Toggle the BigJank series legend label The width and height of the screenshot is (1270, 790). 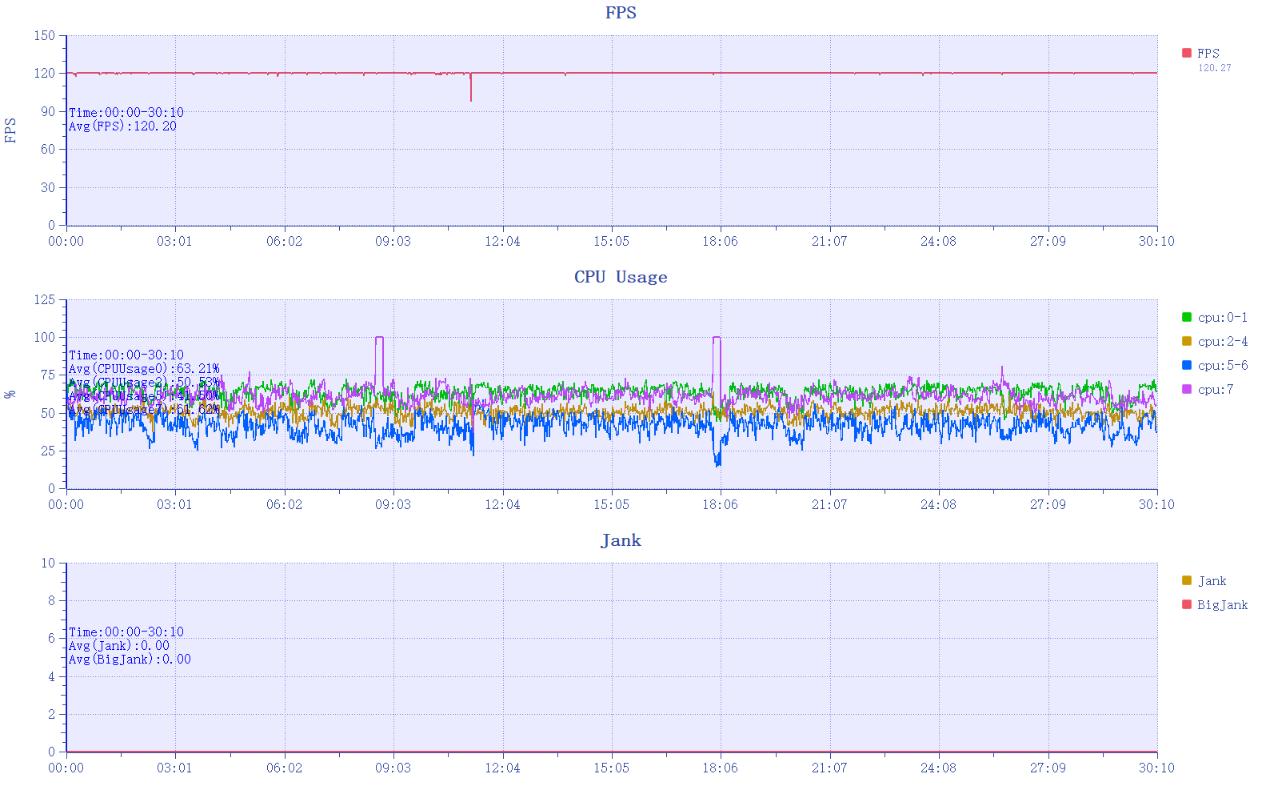tap(1222, 605)
